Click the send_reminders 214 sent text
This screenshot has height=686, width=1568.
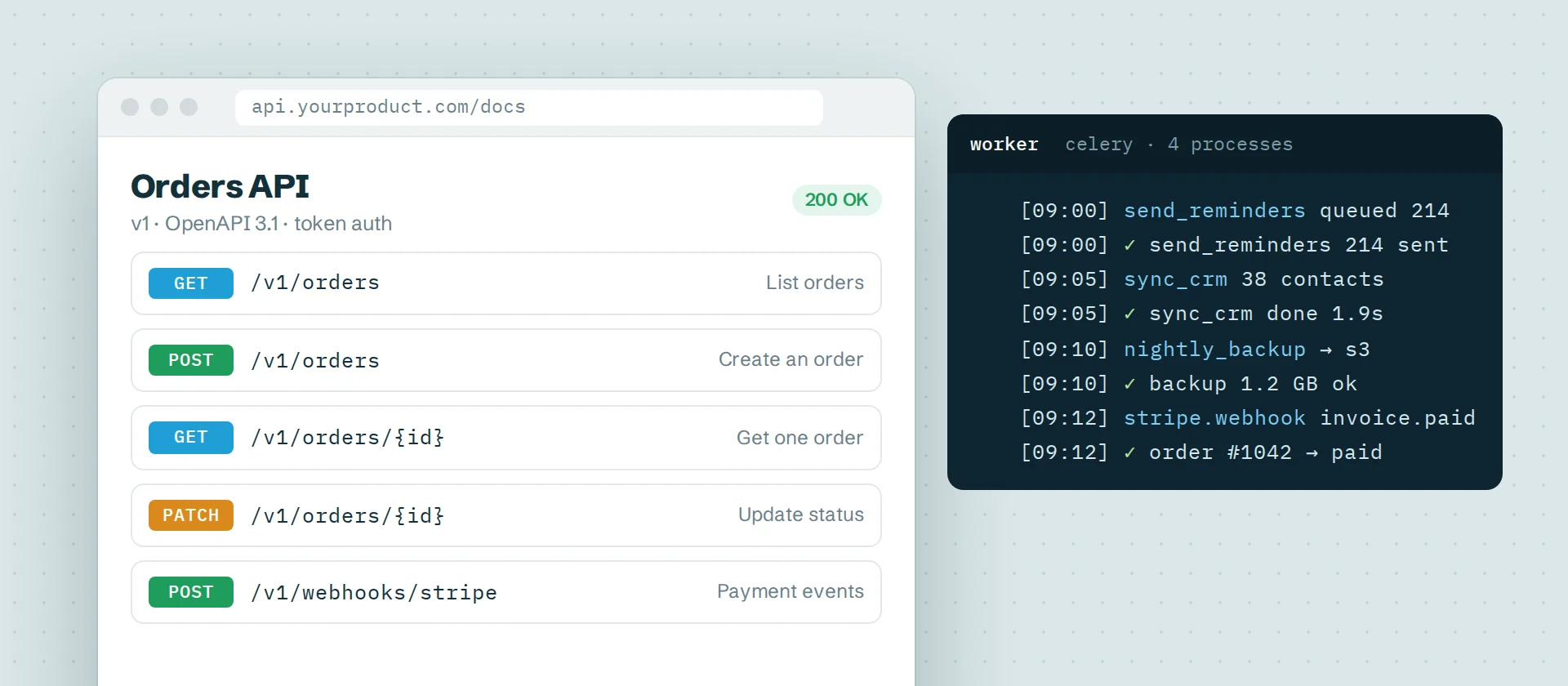pyautogui.click(x=1298, y=245)
